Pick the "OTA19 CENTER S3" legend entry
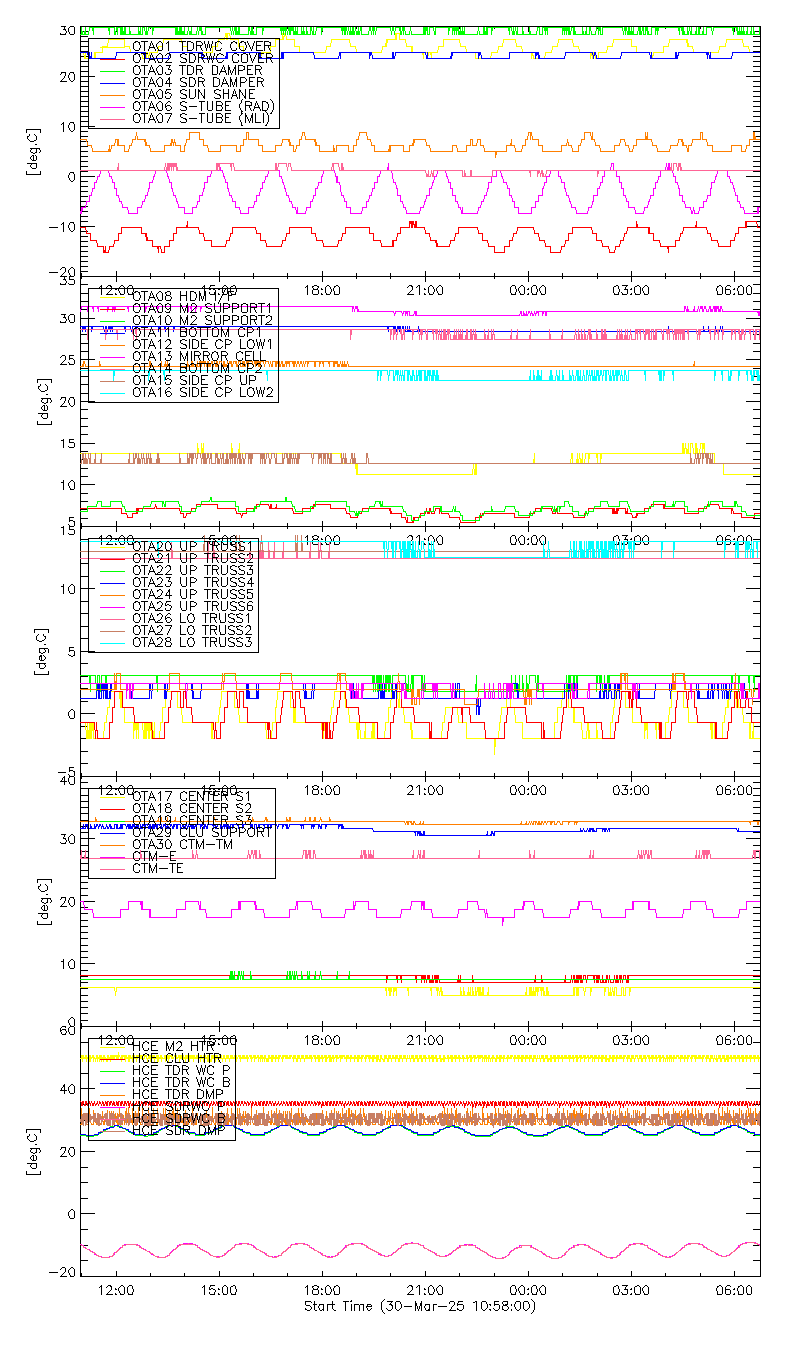 pyautogui.click(x=192, y=820)
